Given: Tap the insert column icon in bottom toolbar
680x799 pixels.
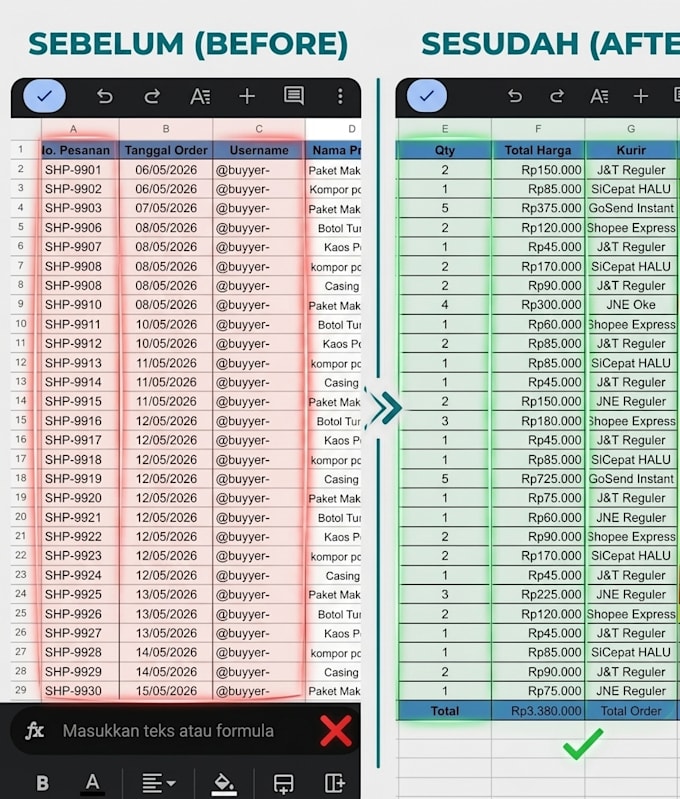Looking at the screenshot, I should pyautogui.click(x=335, y=783).
